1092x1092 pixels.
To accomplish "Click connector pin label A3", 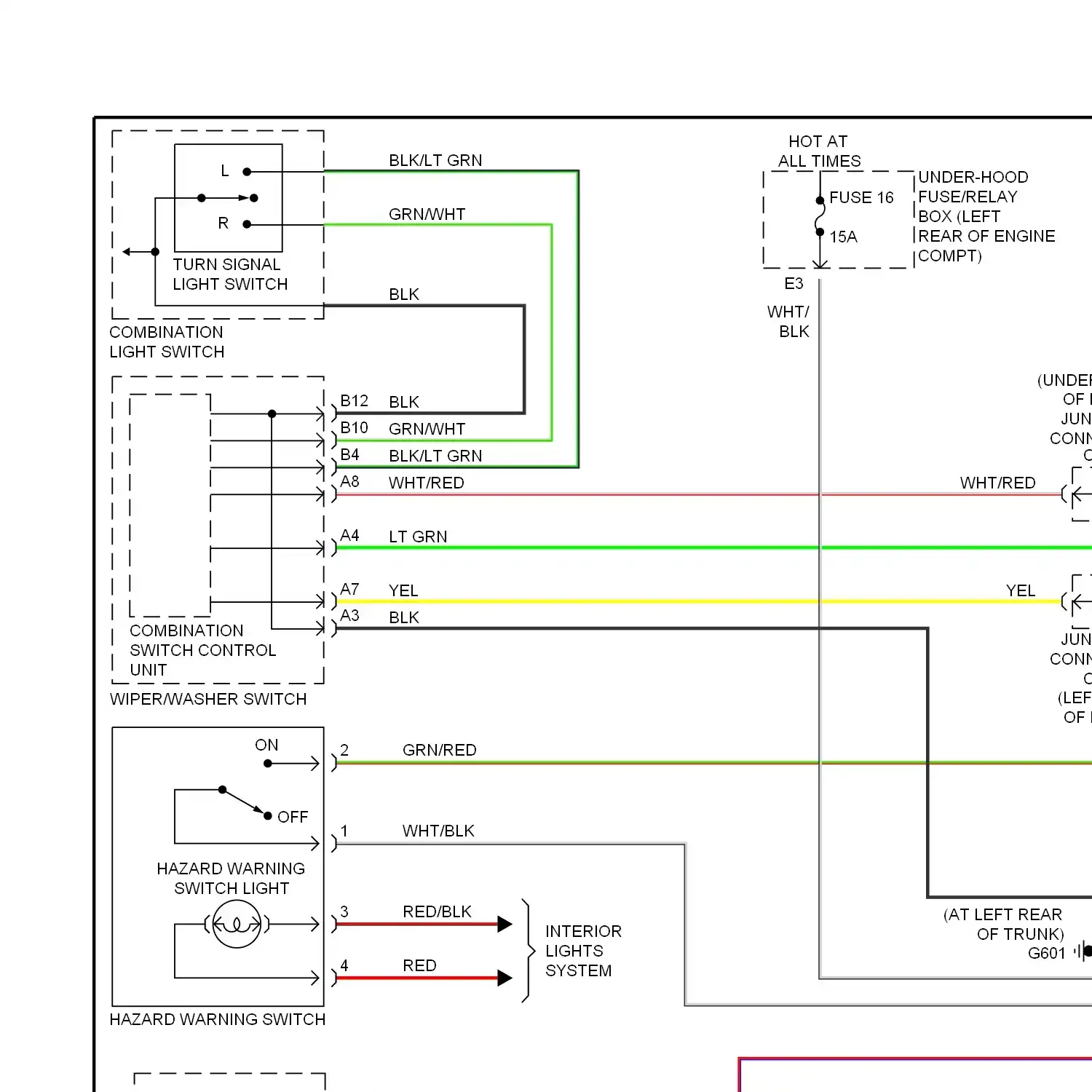I will tap(349, 616).
